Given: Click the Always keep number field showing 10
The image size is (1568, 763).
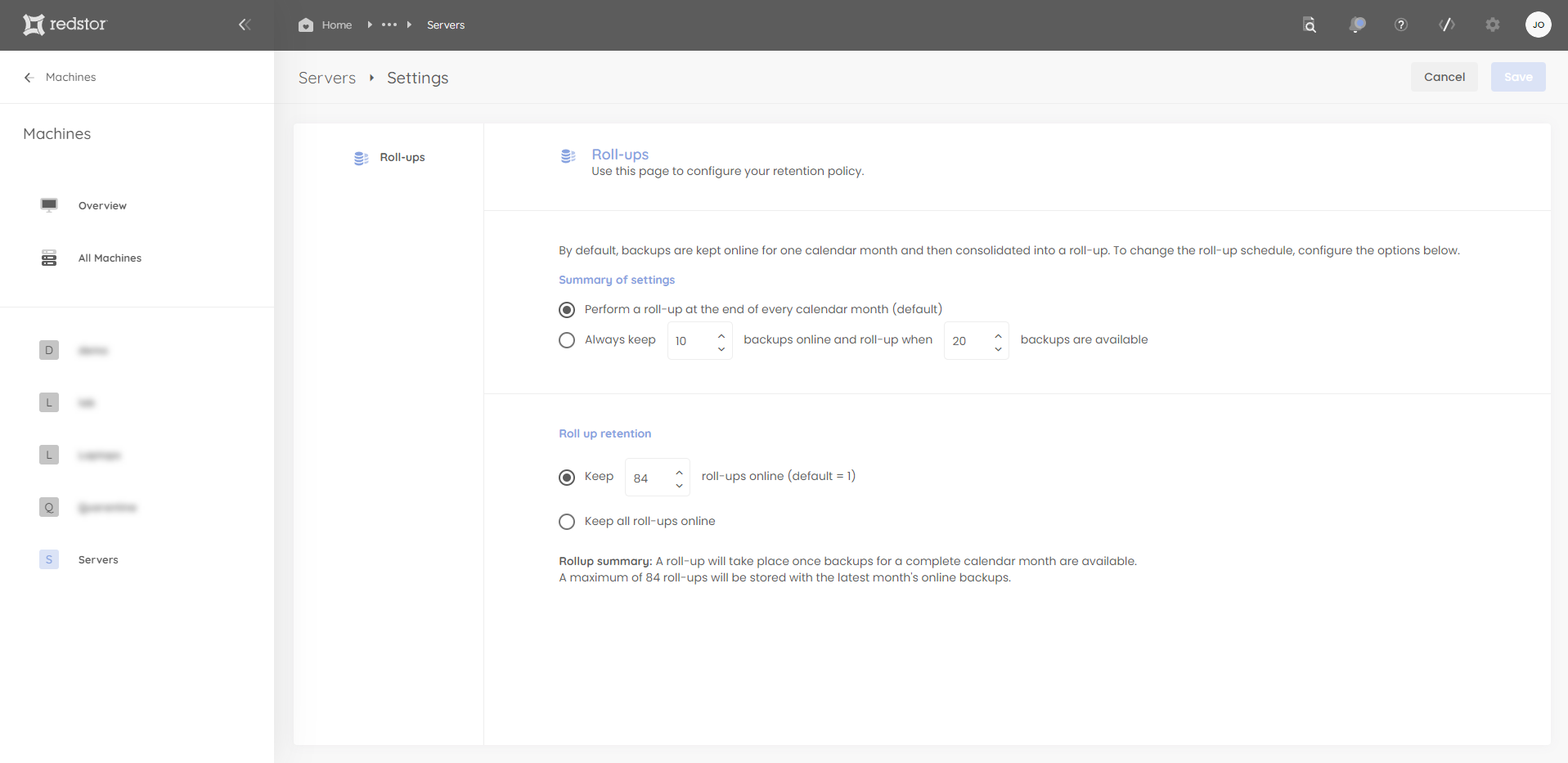Looking at the screenshot, I should point(700,341).
